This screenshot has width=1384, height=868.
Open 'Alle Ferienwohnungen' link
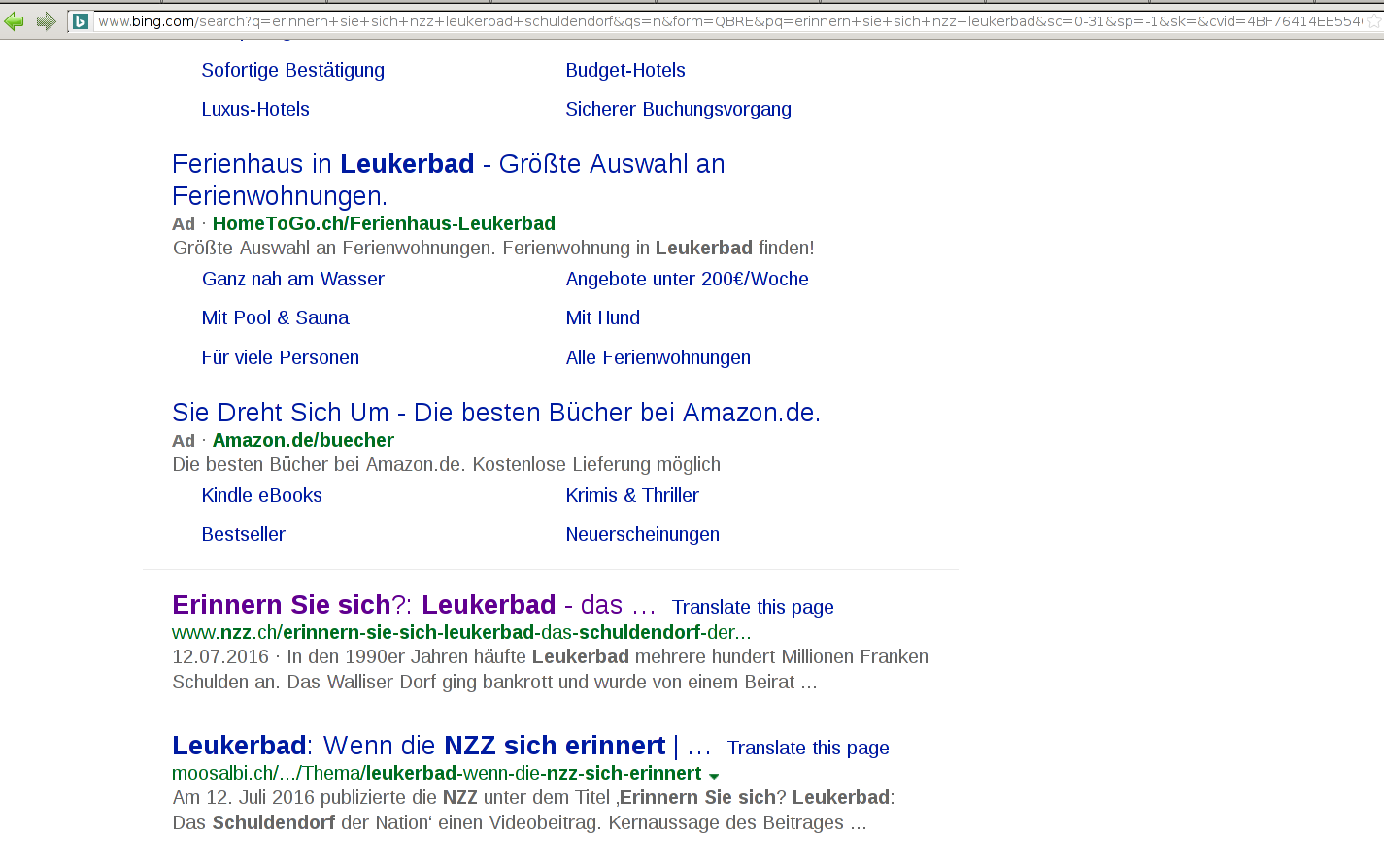(x=658, y=357)
